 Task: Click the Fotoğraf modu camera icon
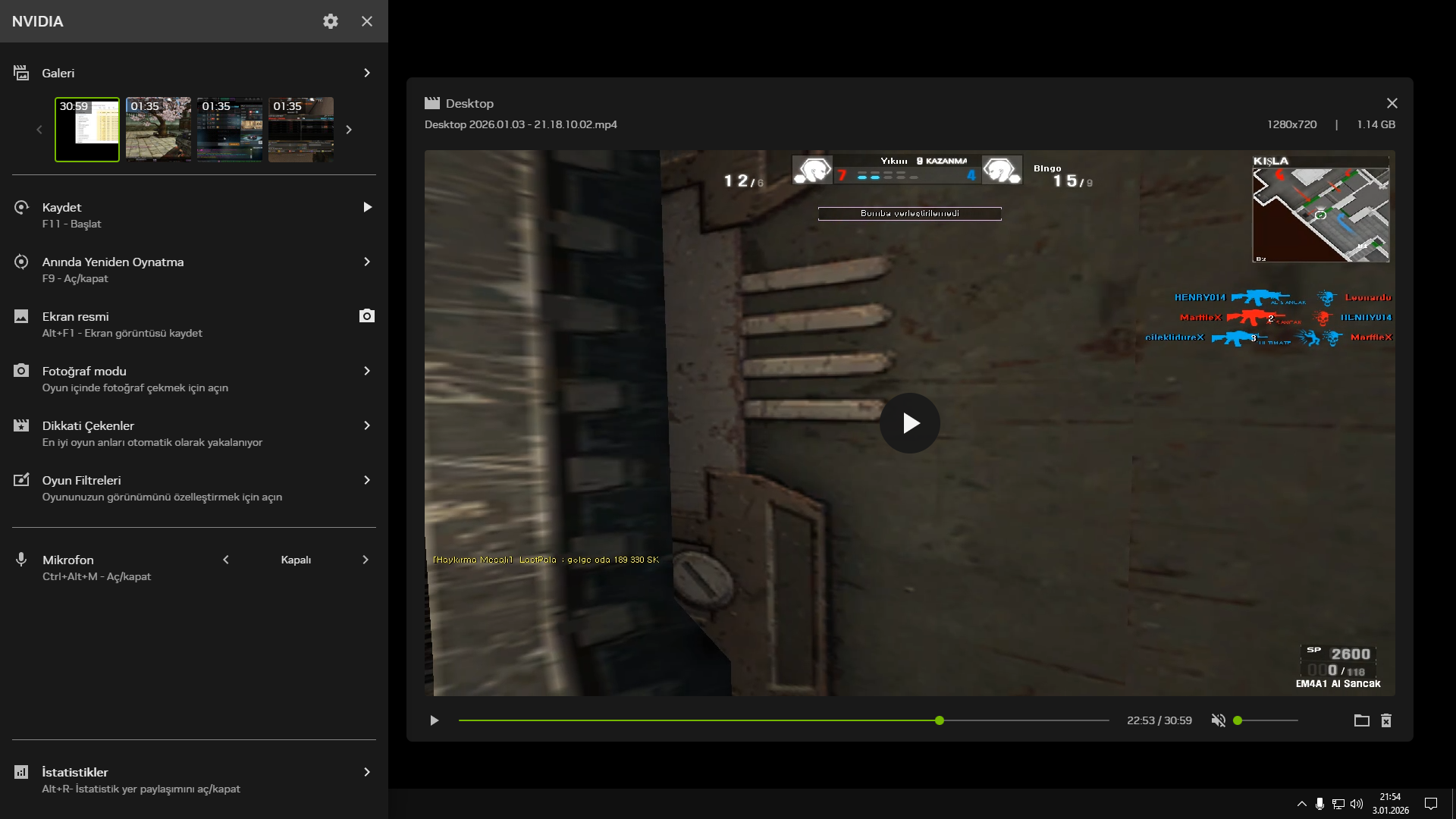21,371
